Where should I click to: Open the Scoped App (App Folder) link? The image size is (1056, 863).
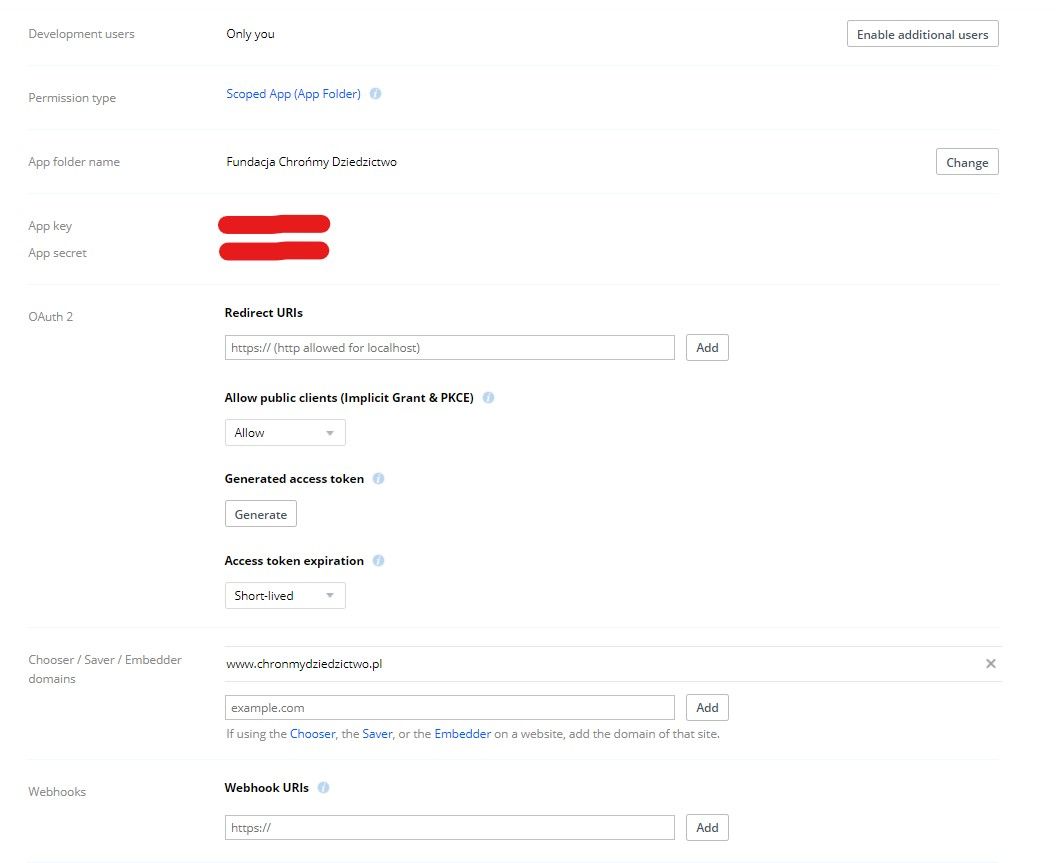(x=293, y=94)
